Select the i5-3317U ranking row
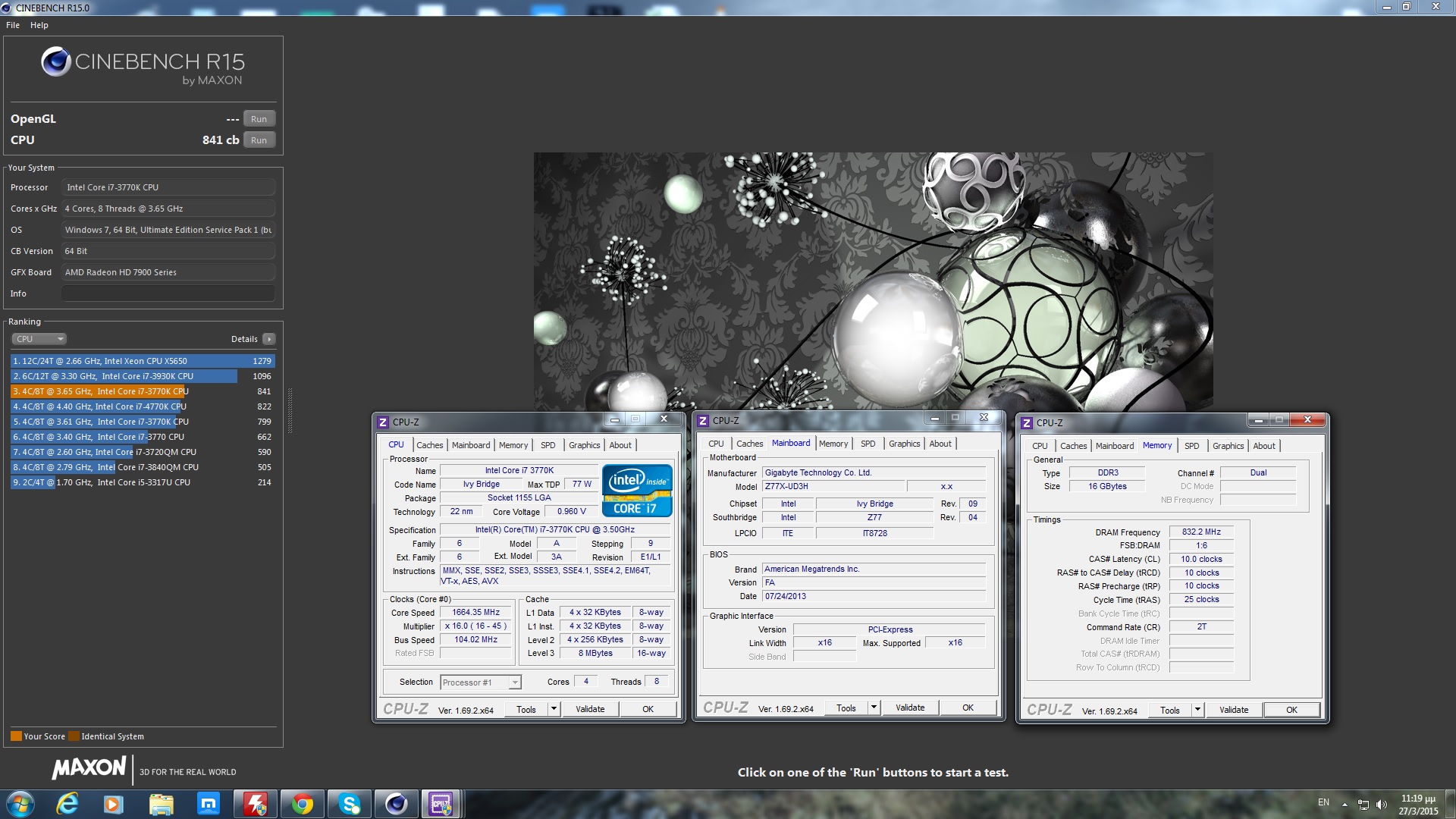This screenshot has height=819, width=1456. click(x=143, y=482)
